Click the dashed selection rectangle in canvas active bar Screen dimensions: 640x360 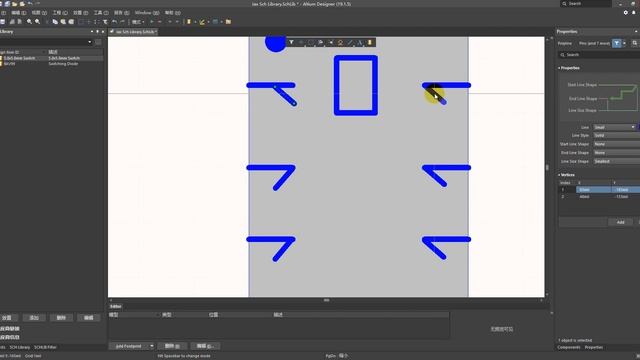click(311, 42)
